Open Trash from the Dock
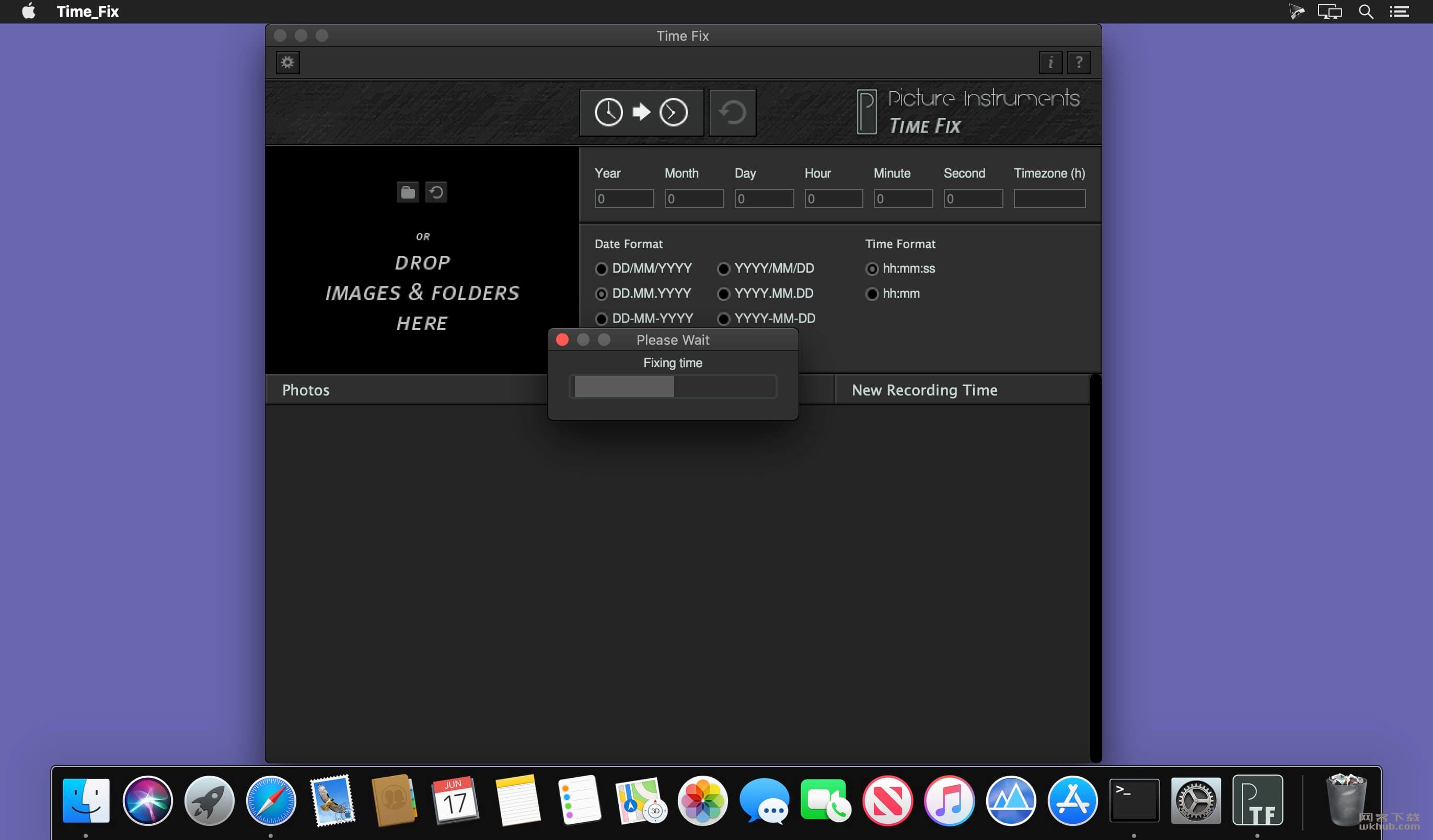1433x840 pixels. pyautogui.click(x=1346, y=800)
